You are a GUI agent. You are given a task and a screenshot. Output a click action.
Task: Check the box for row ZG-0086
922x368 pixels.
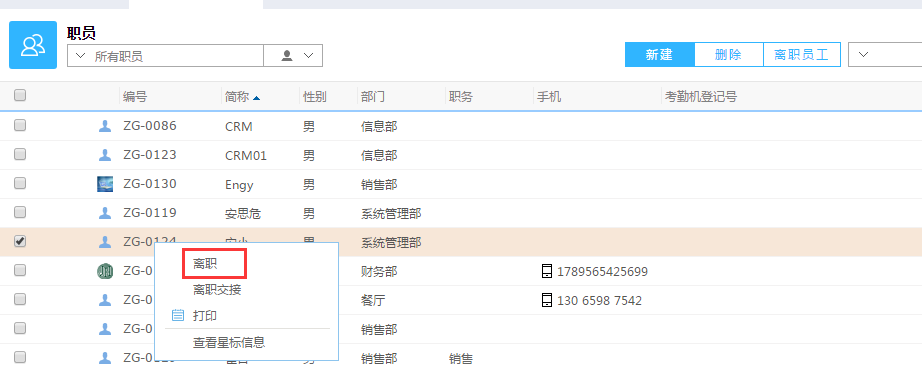(20, 125)
